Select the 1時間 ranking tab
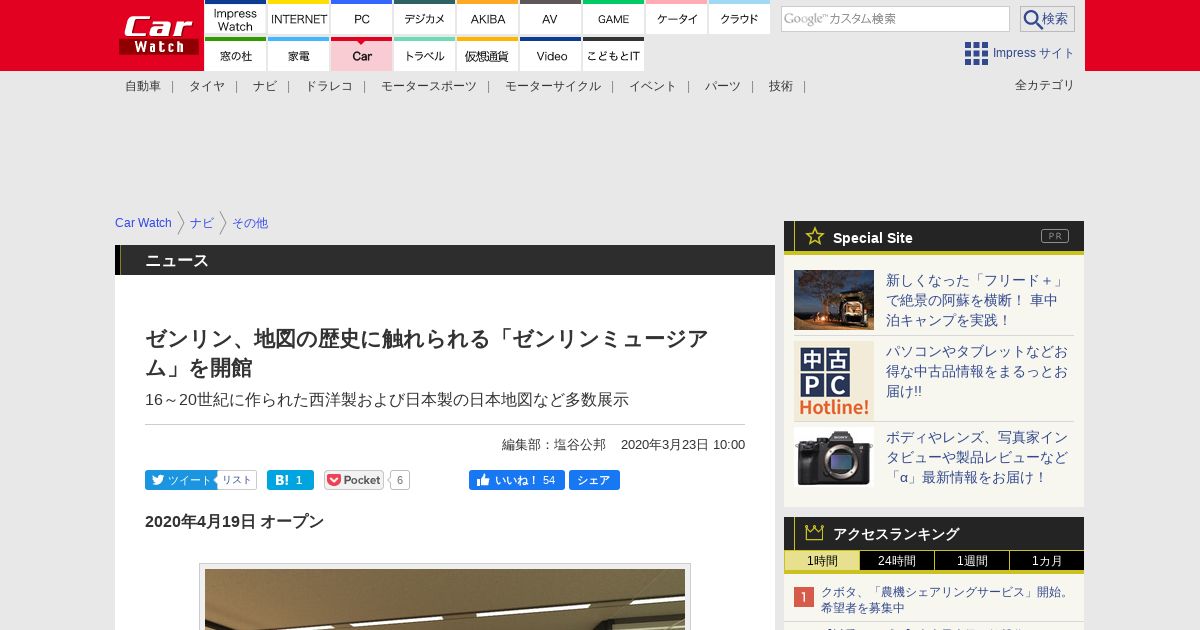Screen dimensions: 1200x630 click(822, 561)
